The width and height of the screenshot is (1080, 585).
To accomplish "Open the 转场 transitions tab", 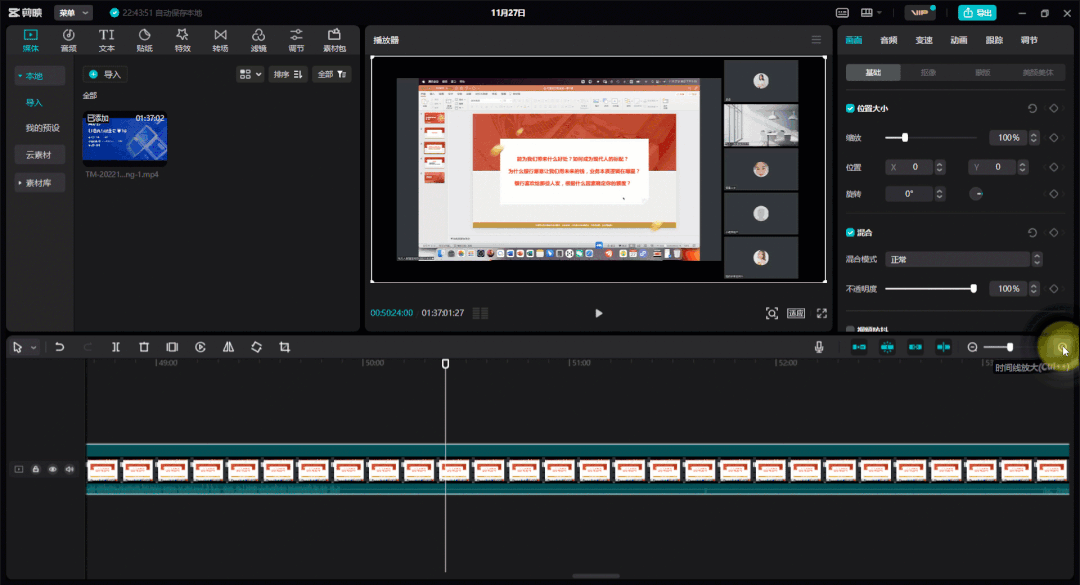I will [x=220, y=40].
